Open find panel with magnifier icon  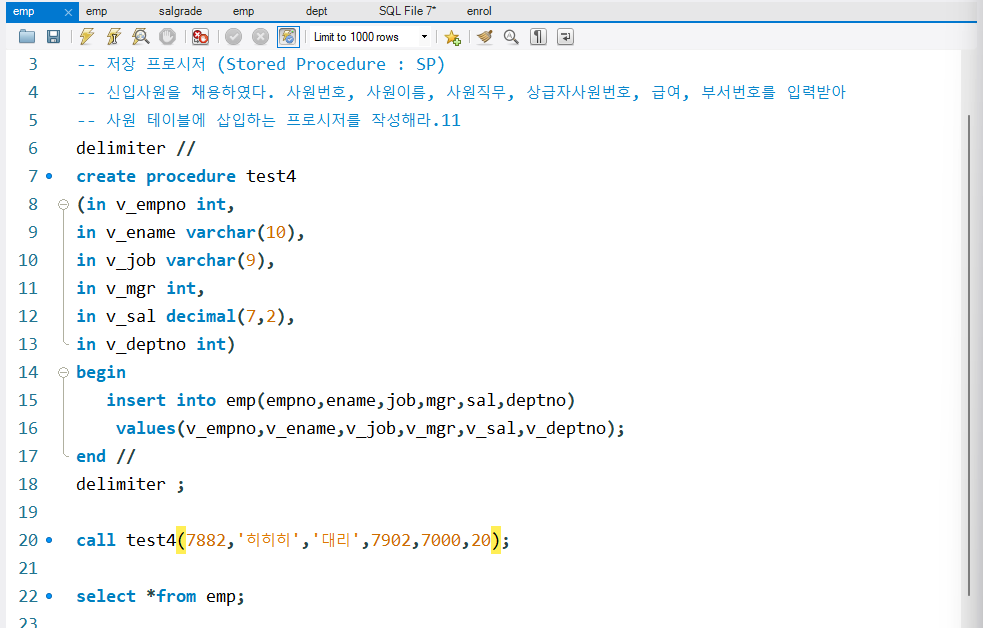(x=511, y=37)
